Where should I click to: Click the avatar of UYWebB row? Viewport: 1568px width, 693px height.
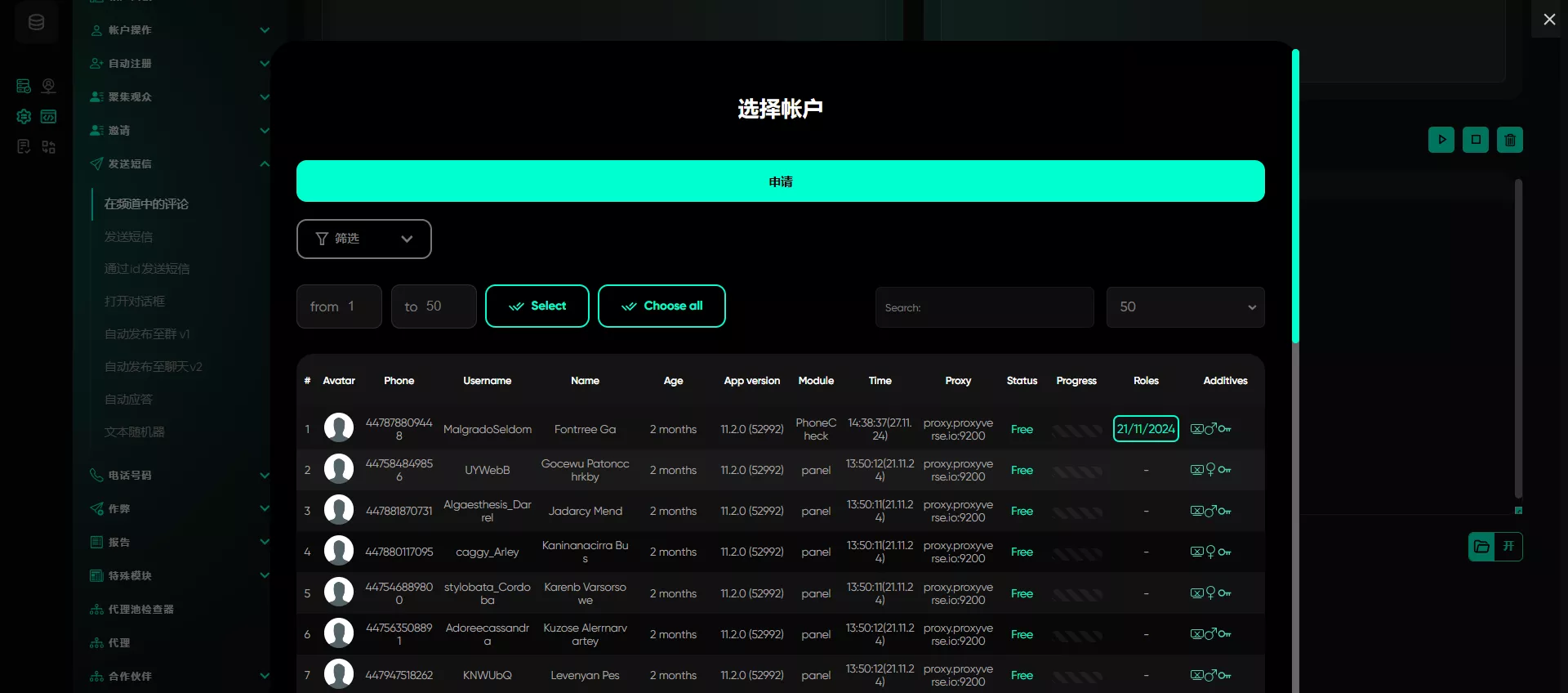[x=339, y=468]
